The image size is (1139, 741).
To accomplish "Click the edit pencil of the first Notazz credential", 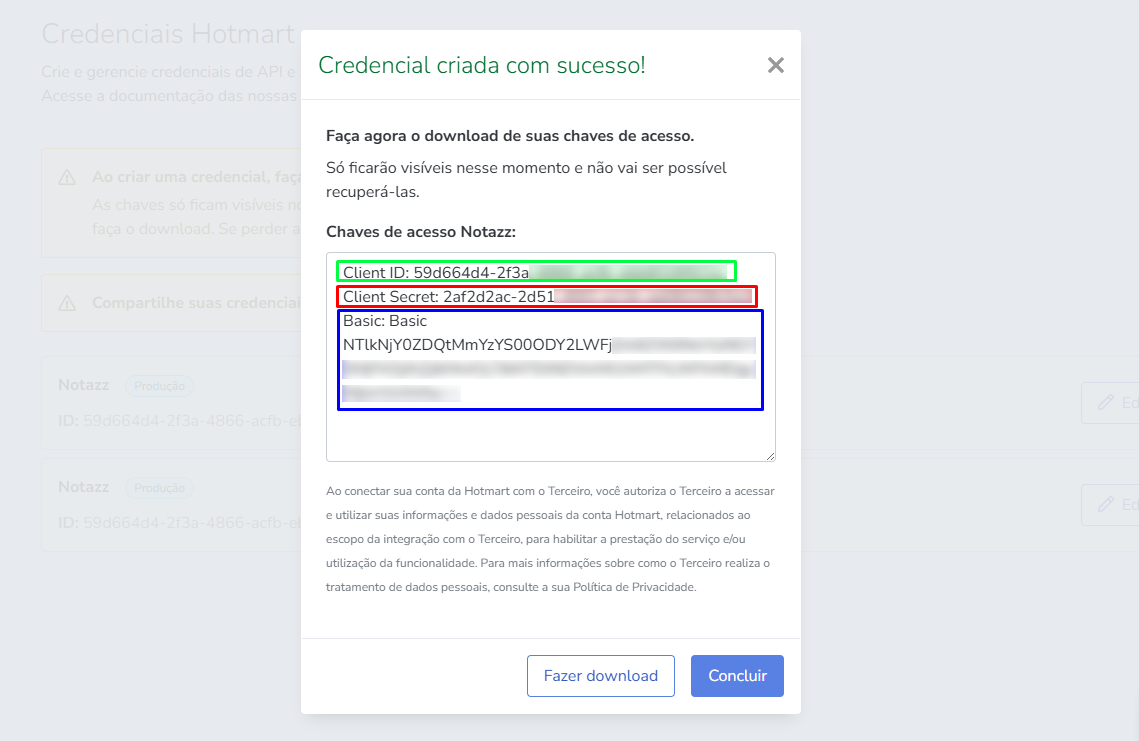I will (1106, 402).
